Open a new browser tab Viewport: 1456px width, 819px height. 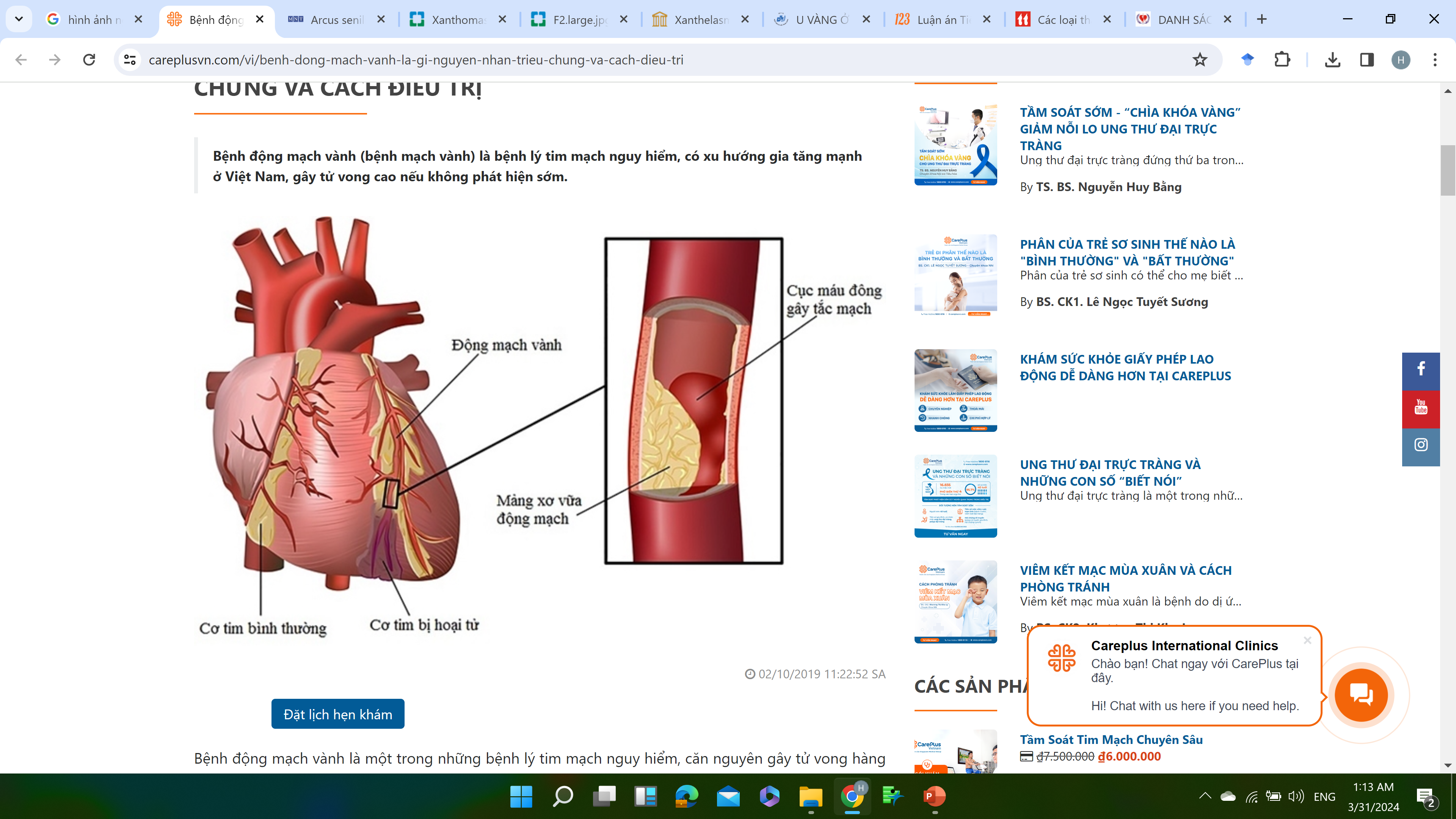(x=1261, y=19)
